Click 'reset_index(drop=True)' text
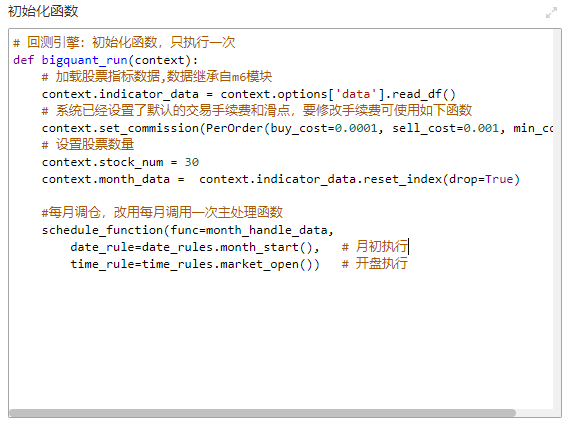Image resolution: width=569 pixels, height=428 pixels. coord(441,179)
